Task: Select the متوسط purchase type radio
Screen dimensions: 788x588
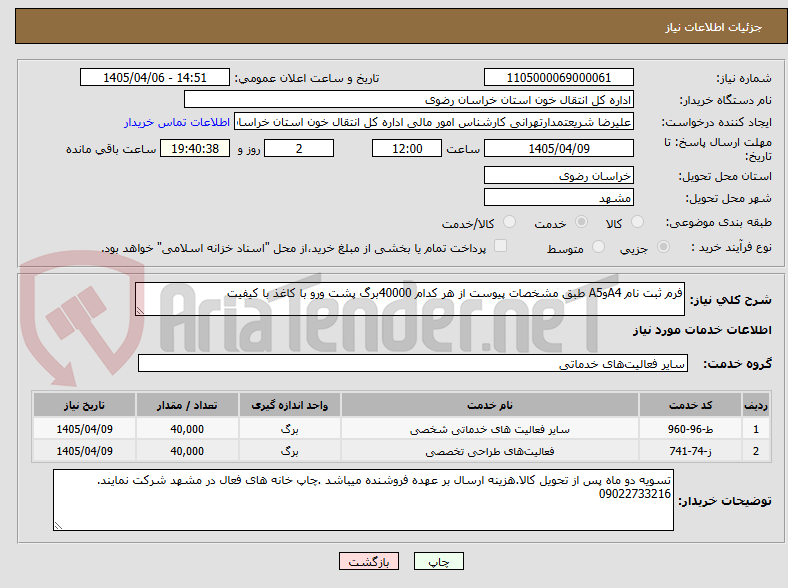Action: pos(598,247)
